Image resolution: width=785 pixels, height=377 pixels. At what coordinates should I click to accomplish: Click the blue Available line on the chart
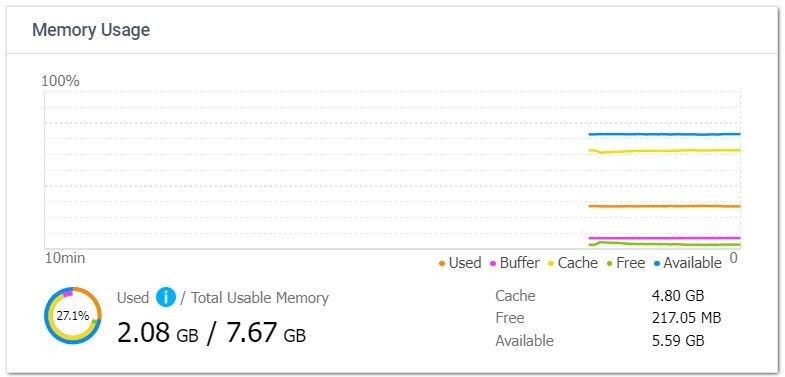click(664, 134)
